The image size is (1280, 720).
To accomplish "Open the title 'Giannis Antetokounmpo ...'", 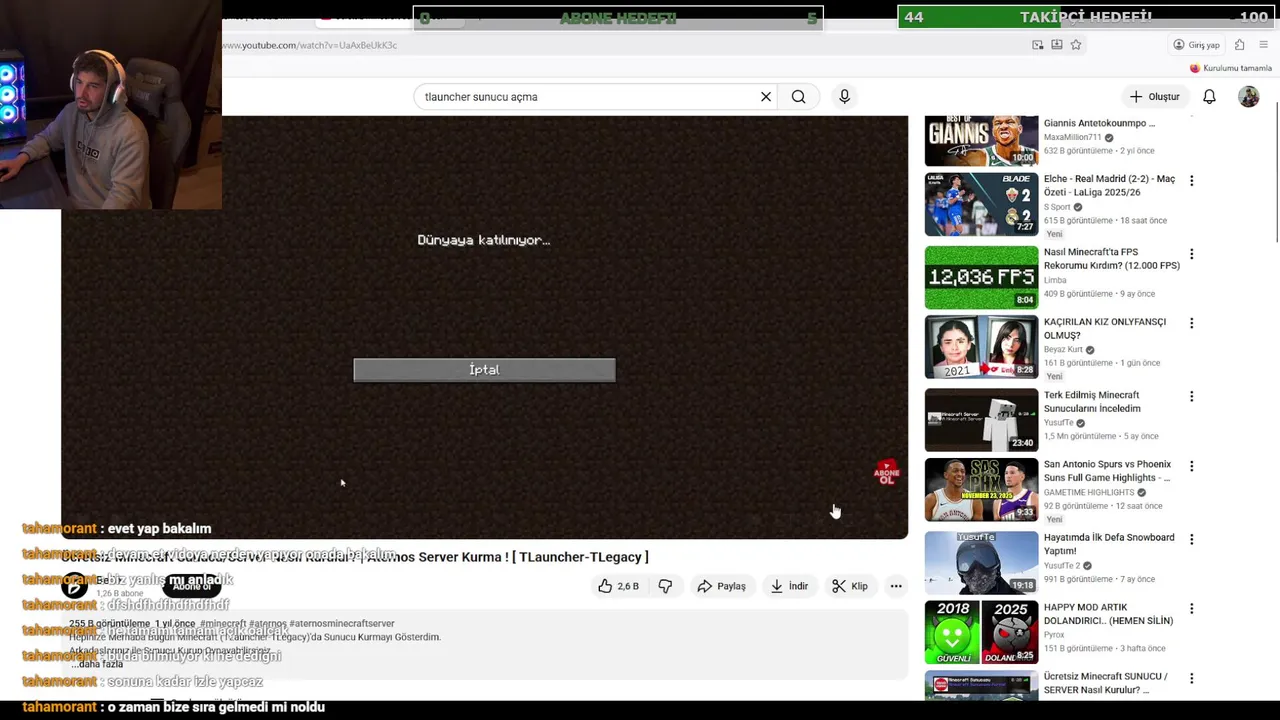I will pyautogui.click(x=1099, y=123).
